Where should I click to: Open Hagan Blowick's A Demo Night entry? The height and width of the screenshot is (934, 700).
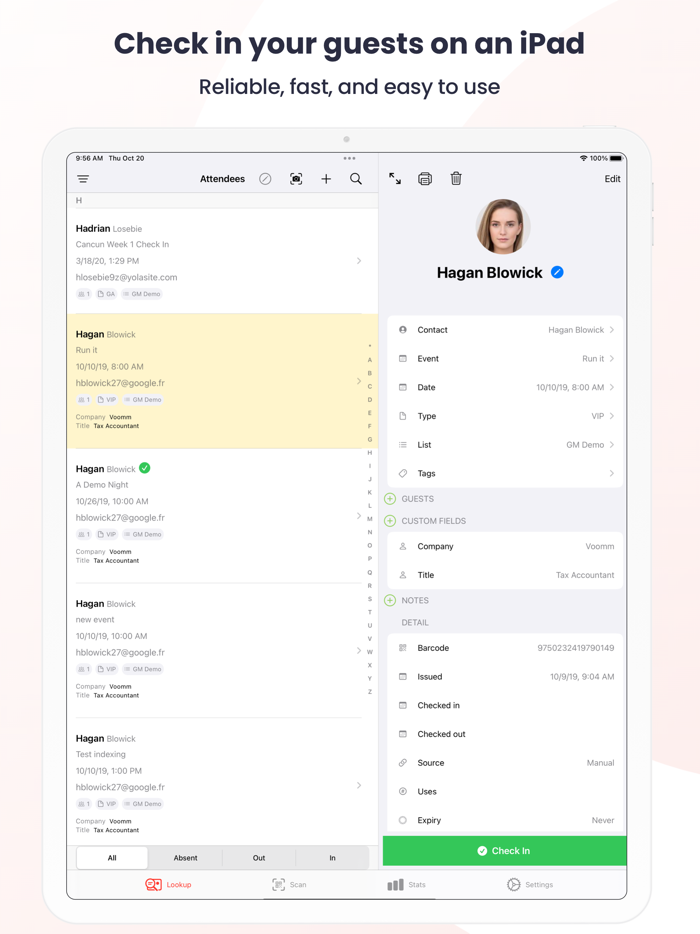222,515
